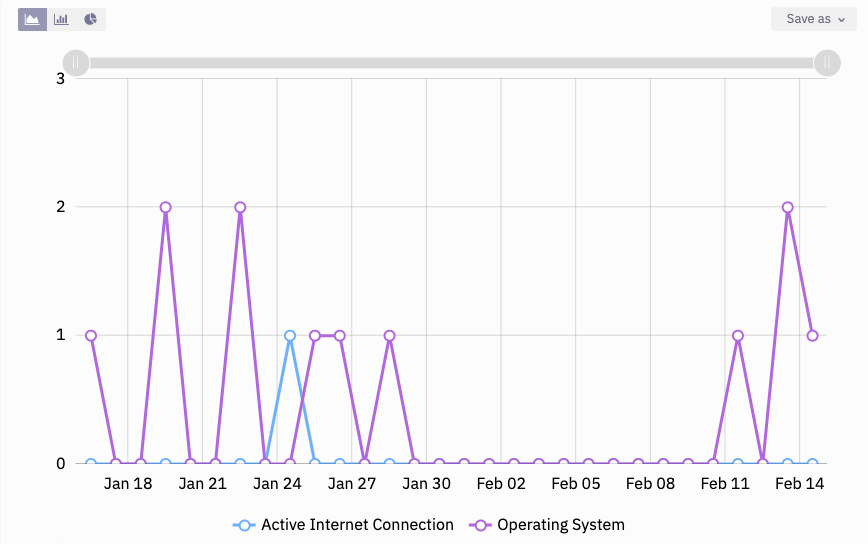Image resolution: width=868 pixels, height=544 pixels.
Task: Click the last Operating System data point
Action: [813, 336]
